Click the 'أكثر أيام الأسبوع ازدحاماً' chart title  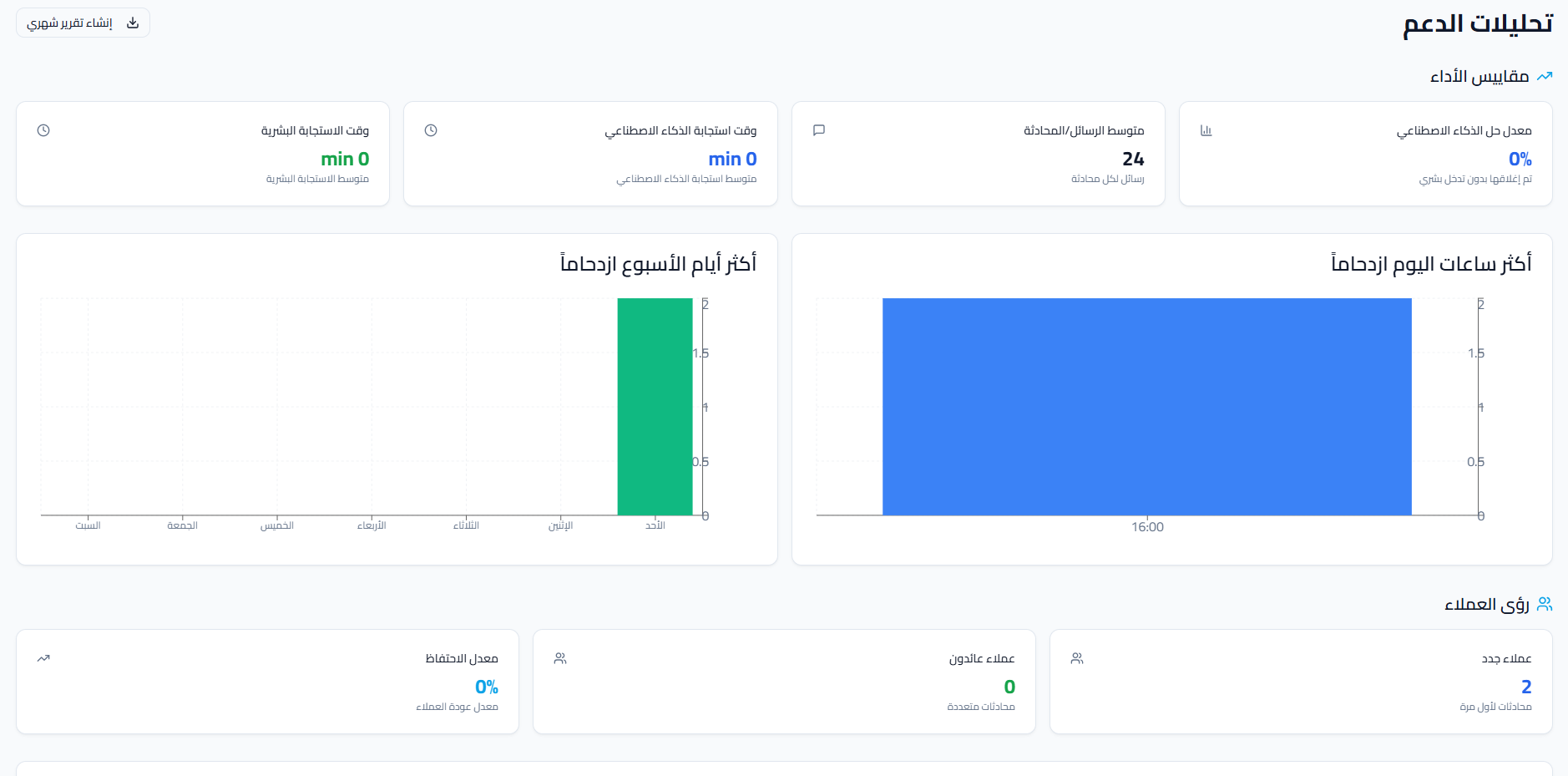(x=658, y=264)
